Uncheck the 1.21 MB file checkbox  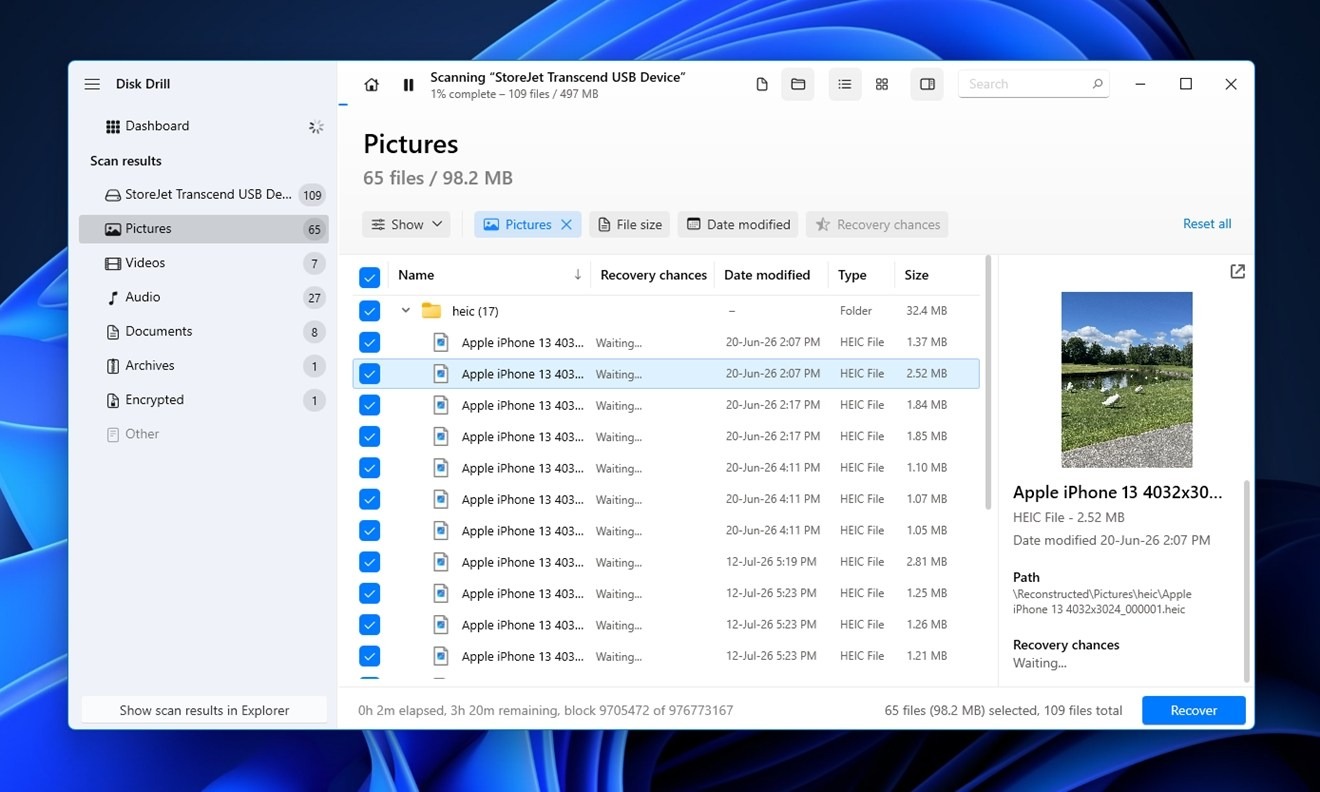click(369, 656)
